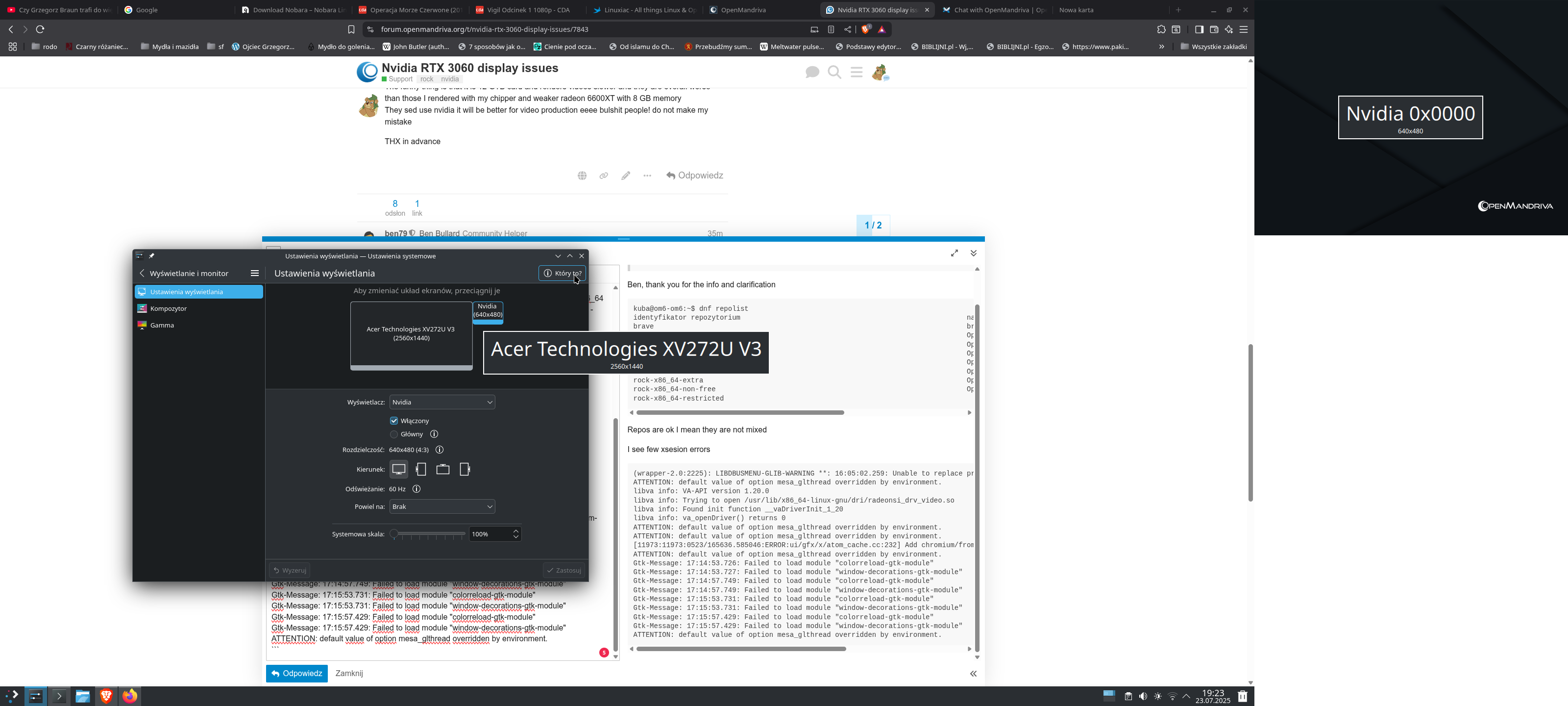
Task: Click the browser address bar URL
Action: 485,29
